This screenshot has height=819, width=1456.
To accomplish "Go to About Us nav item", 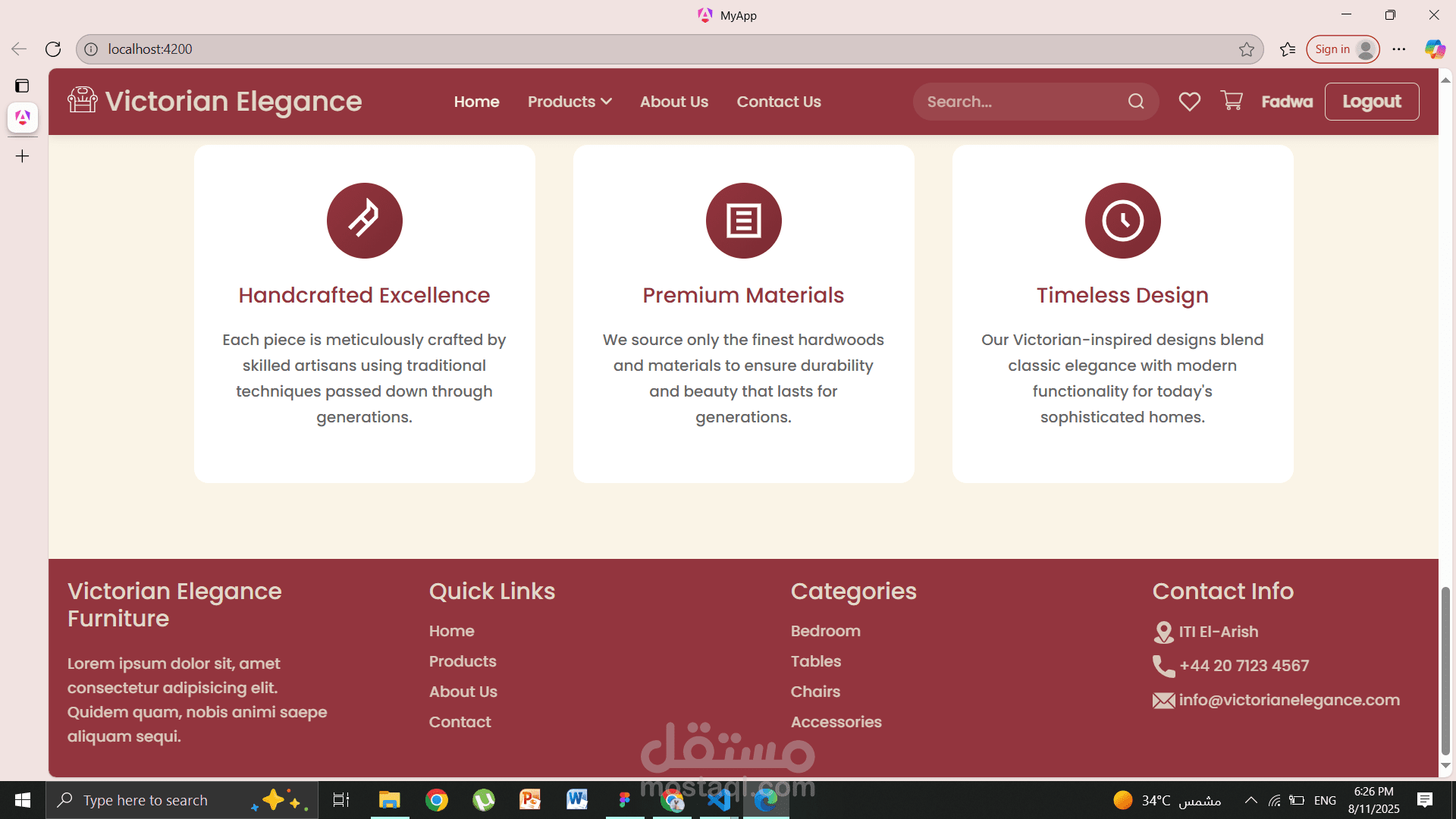I will [x=673, y=102].
